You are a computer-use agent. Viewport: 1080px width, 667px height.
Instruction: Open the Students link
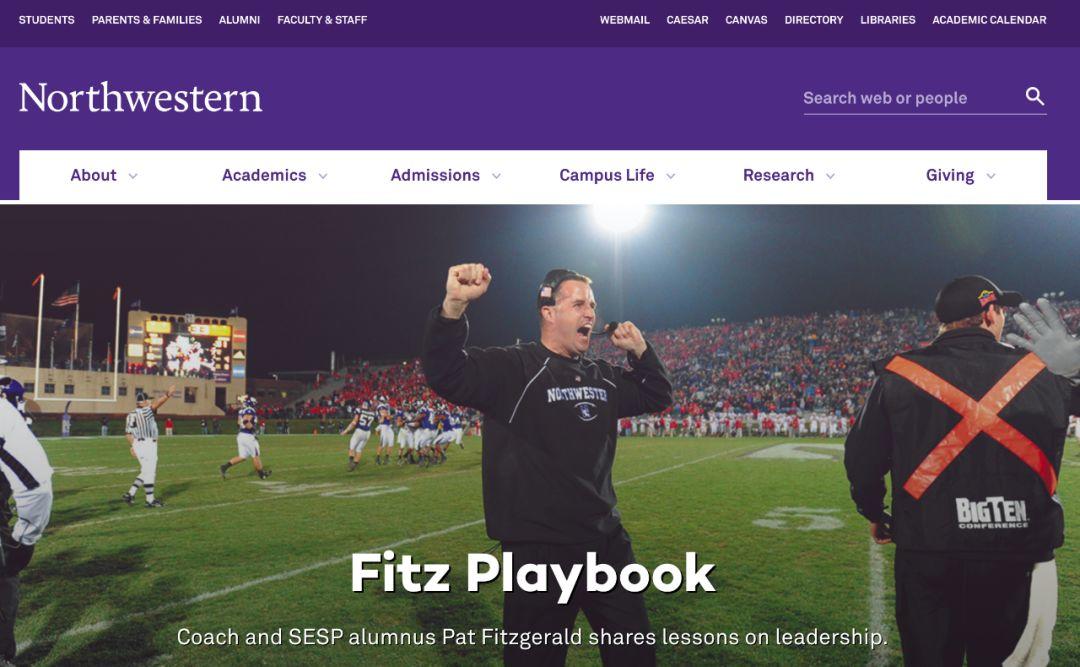click(x=46, y=20)
